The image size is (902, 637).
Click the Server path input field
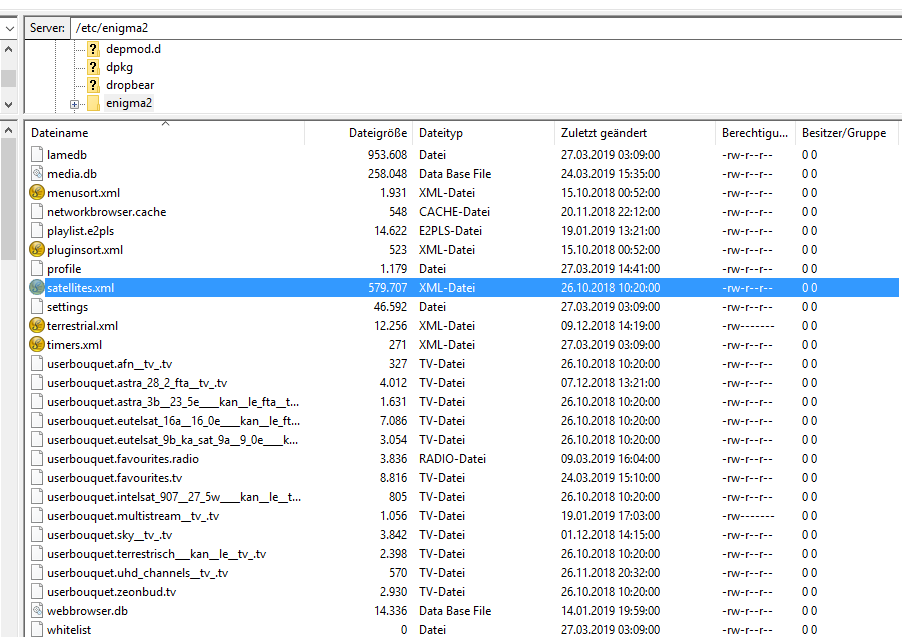[x=486, y=28]
